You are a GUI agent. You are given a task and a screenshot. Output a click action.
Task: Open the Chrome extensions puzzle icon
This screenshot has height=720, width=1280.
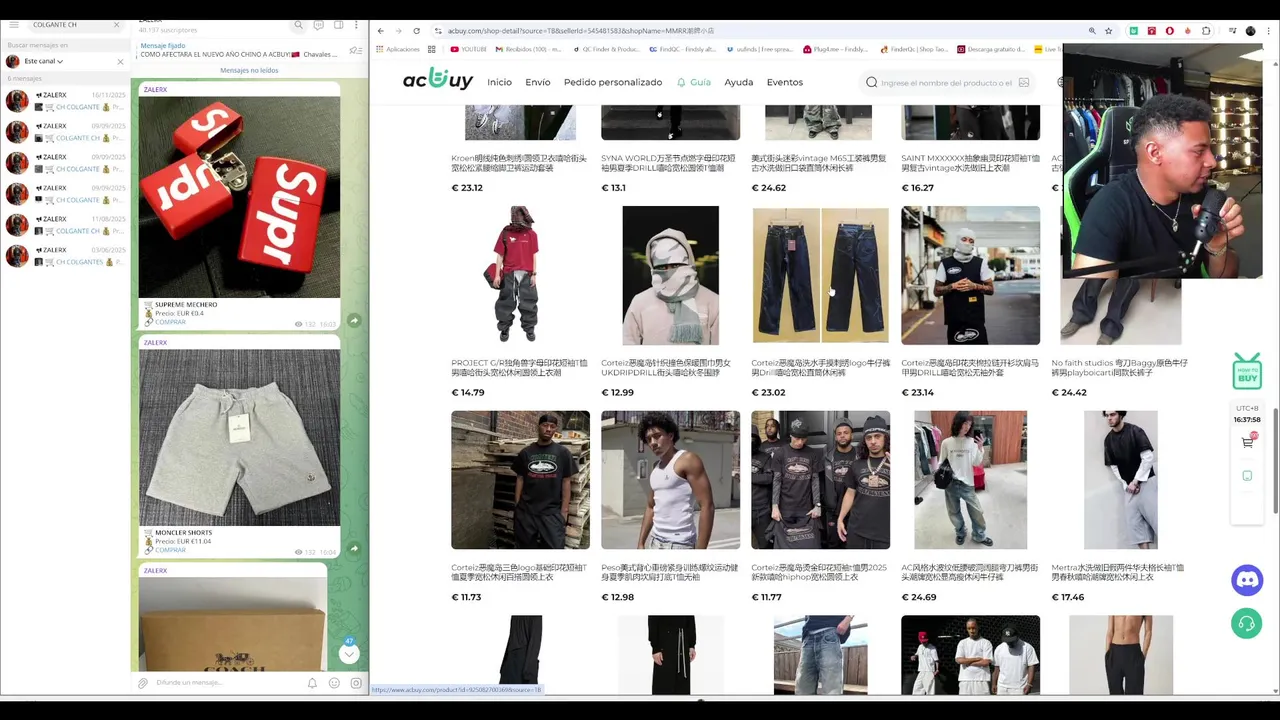click(x=1206, y=31)
